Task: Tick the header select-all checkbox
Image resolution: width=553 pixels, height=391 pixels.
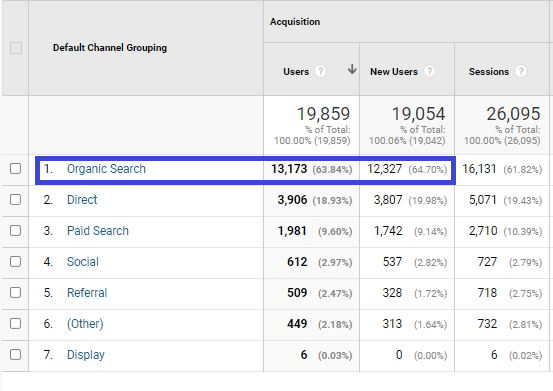Action: coord(16,48)
